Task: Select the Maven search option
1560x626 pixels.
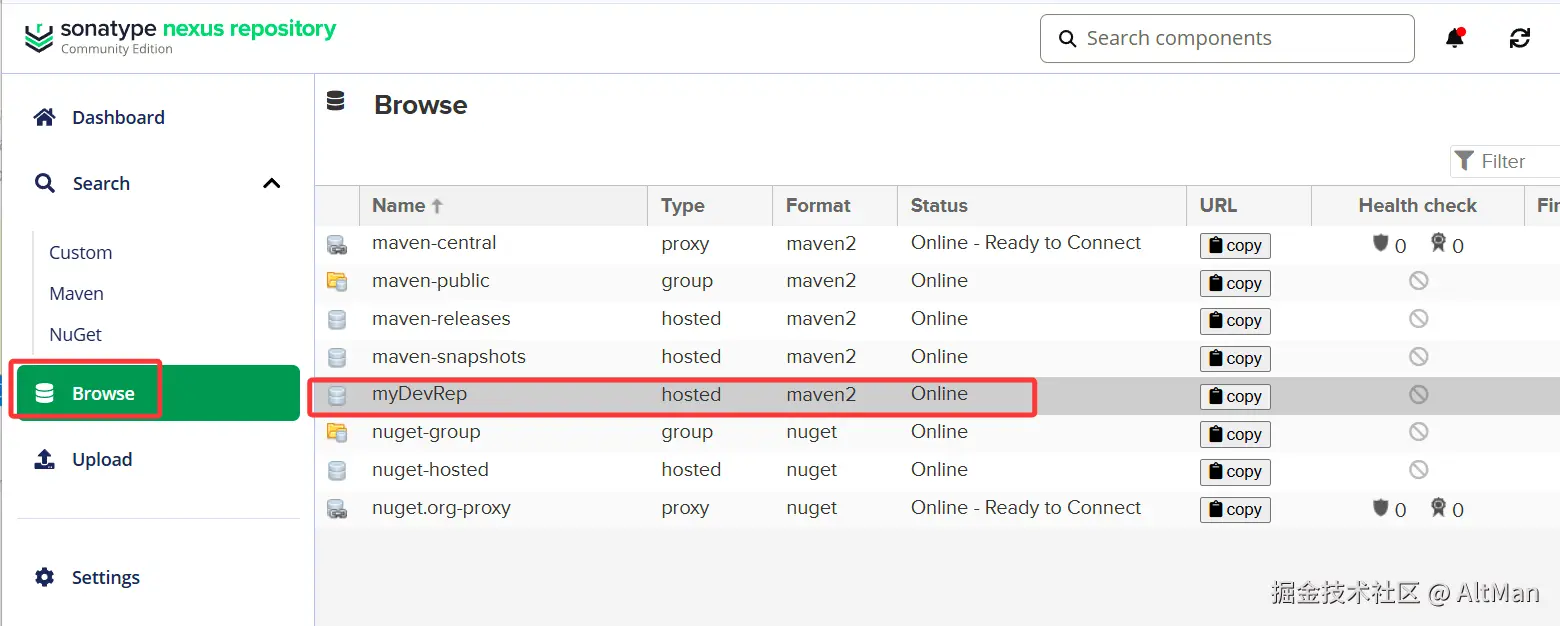Action: (x=77, y=294)
